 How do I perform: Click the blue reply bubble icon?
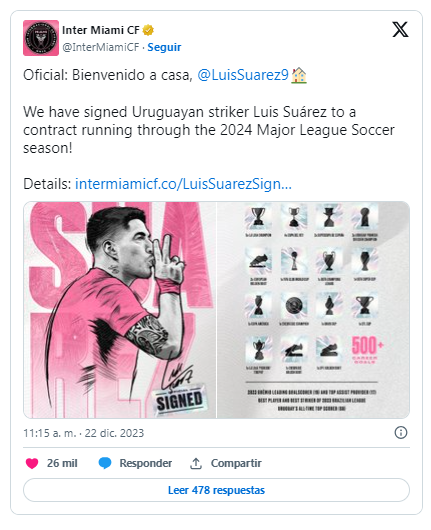pos(105,463)
